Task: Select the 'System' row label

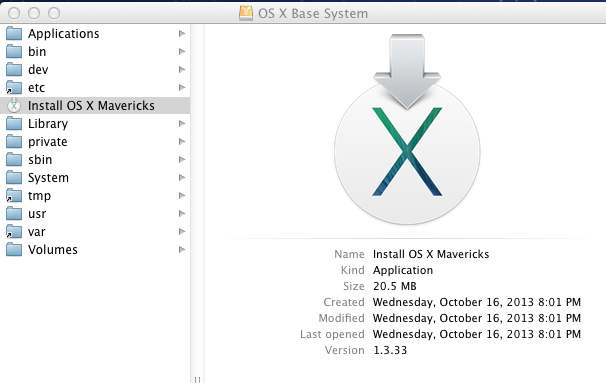Action: click(x=48, y=178)
